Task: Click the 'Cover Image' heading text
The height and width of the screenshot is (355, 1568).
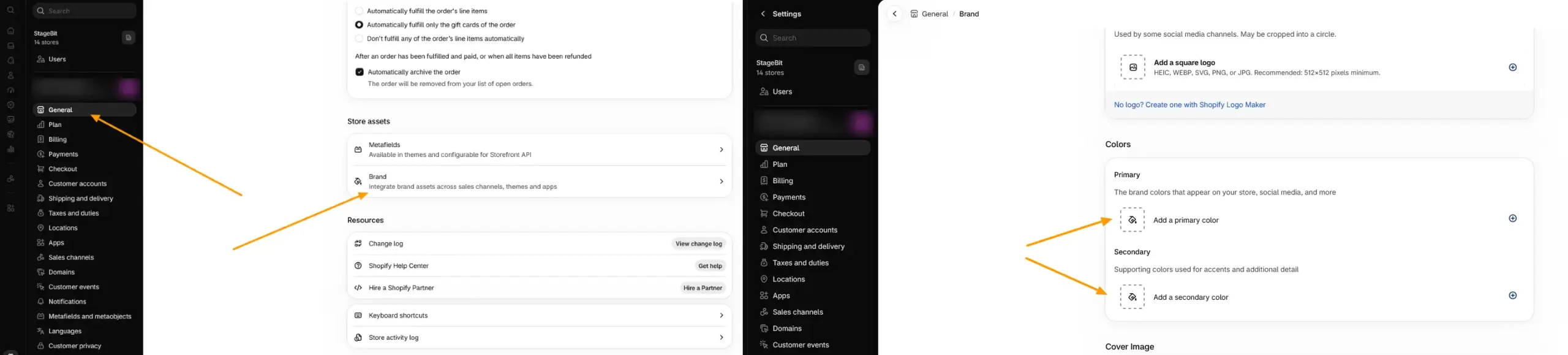Action: click(x=1129, y=346)
